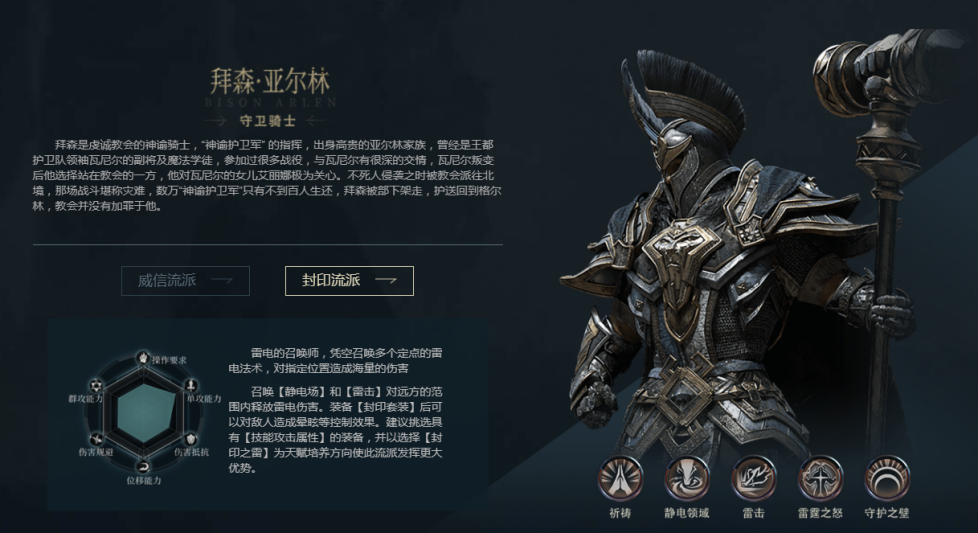The width and height of the screenshot is (978, 533).
Task: Switch to the 封印流派 tab
Action: click(349, 281)
